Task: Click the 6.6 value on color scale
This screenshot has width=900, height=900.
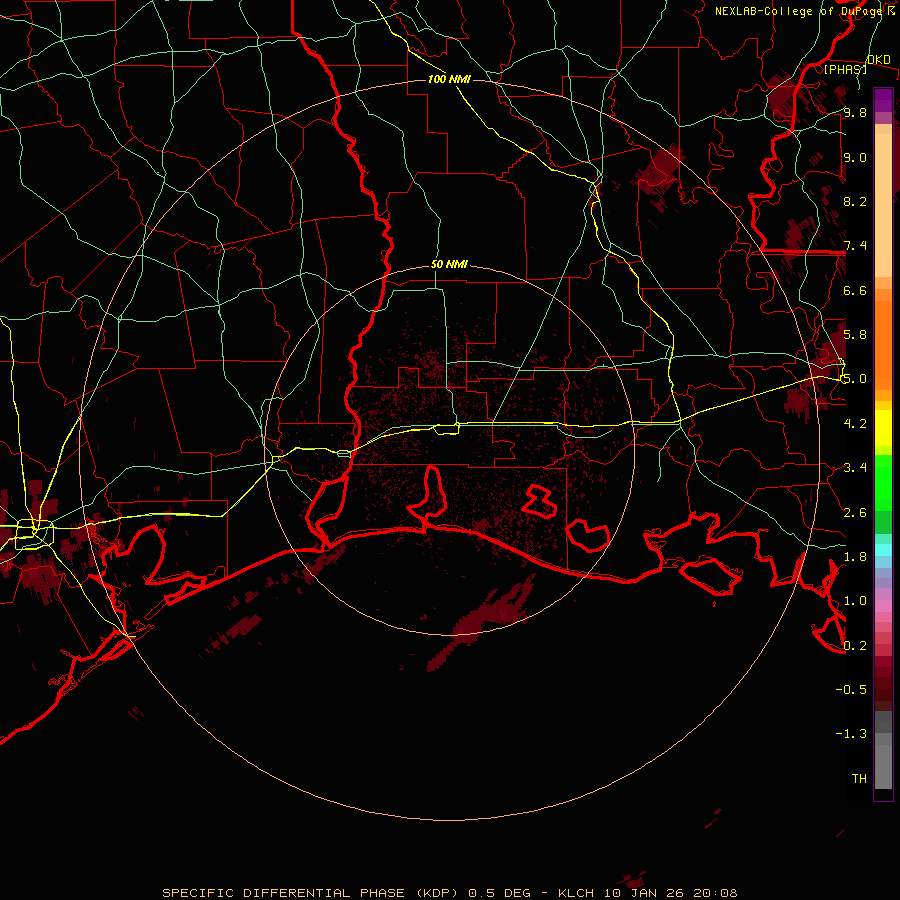Action: [855, 290]
